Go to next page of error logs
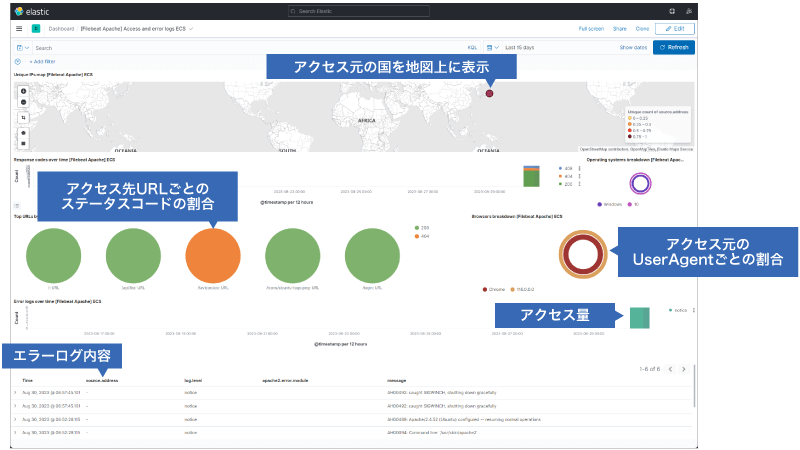The width and height of the screenshot is (800, 450). (684, 369)
